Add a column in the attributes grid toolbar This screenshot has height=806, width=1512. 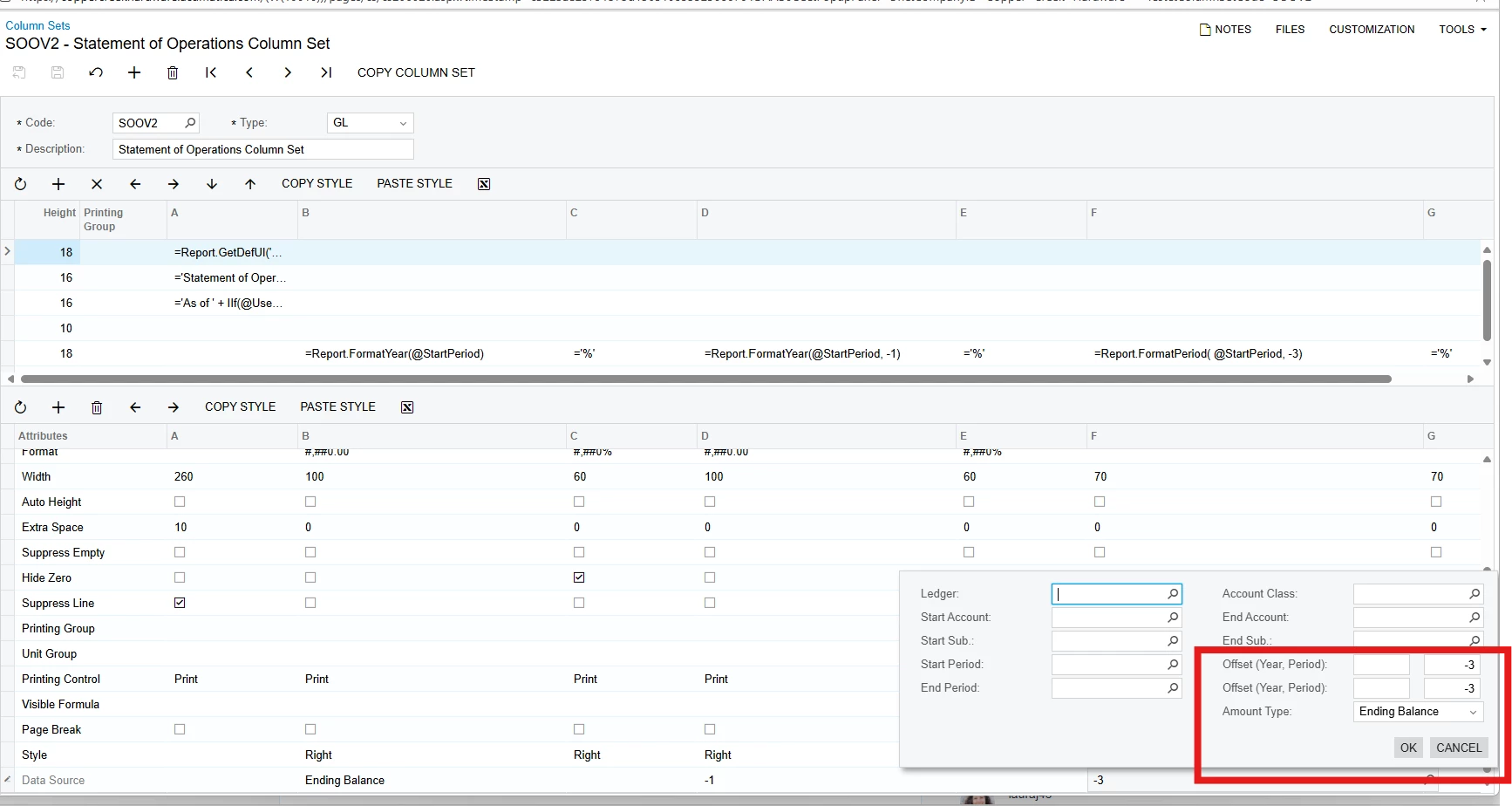58,407
